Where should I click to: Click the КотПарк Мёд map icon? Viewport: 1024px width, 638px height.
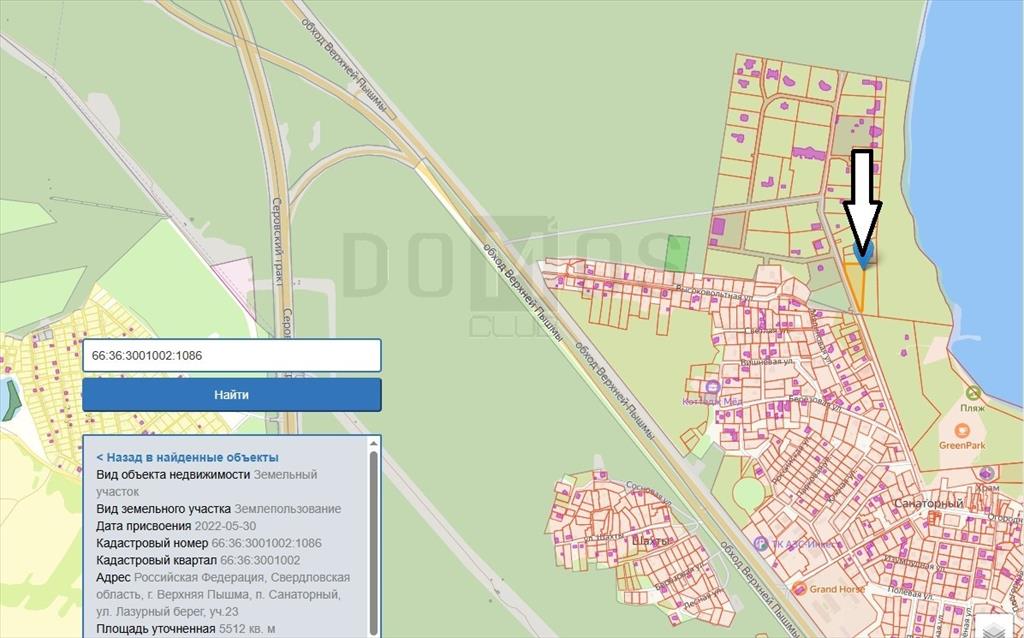712,387
